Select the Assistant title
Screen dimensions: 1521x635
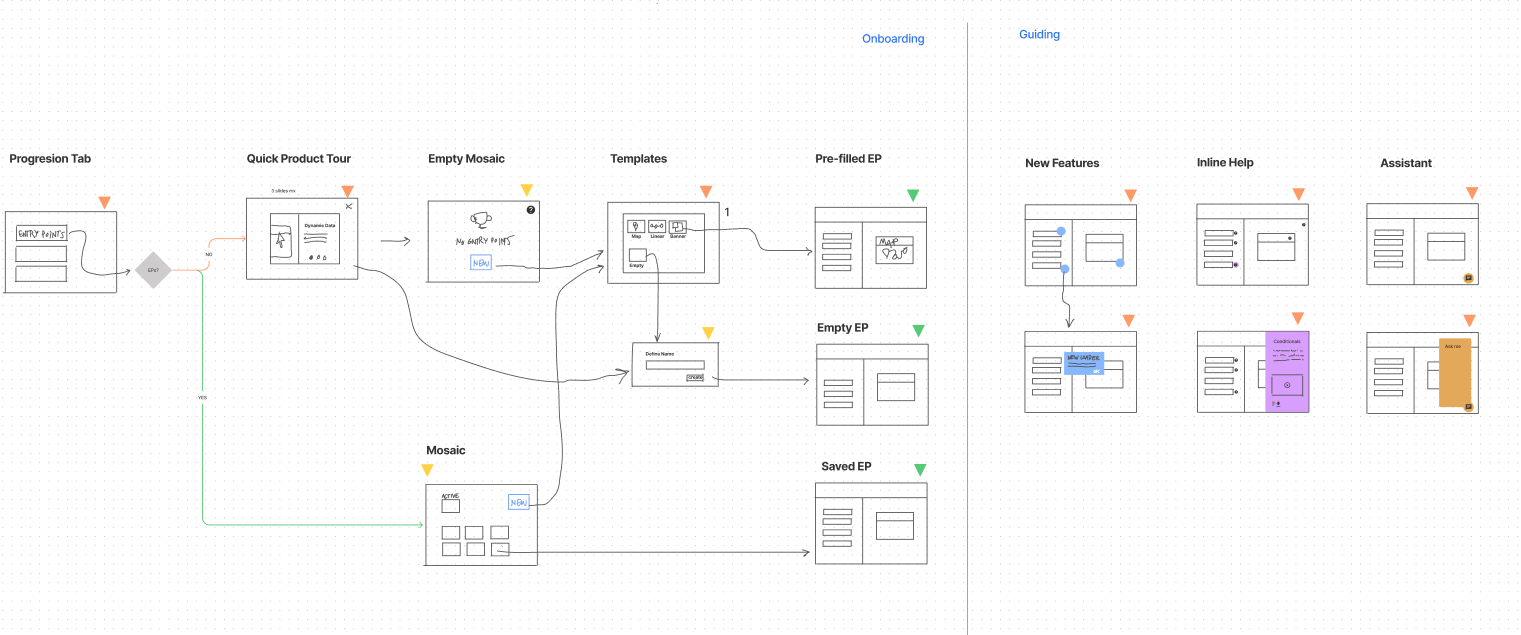pos(1406,162)
